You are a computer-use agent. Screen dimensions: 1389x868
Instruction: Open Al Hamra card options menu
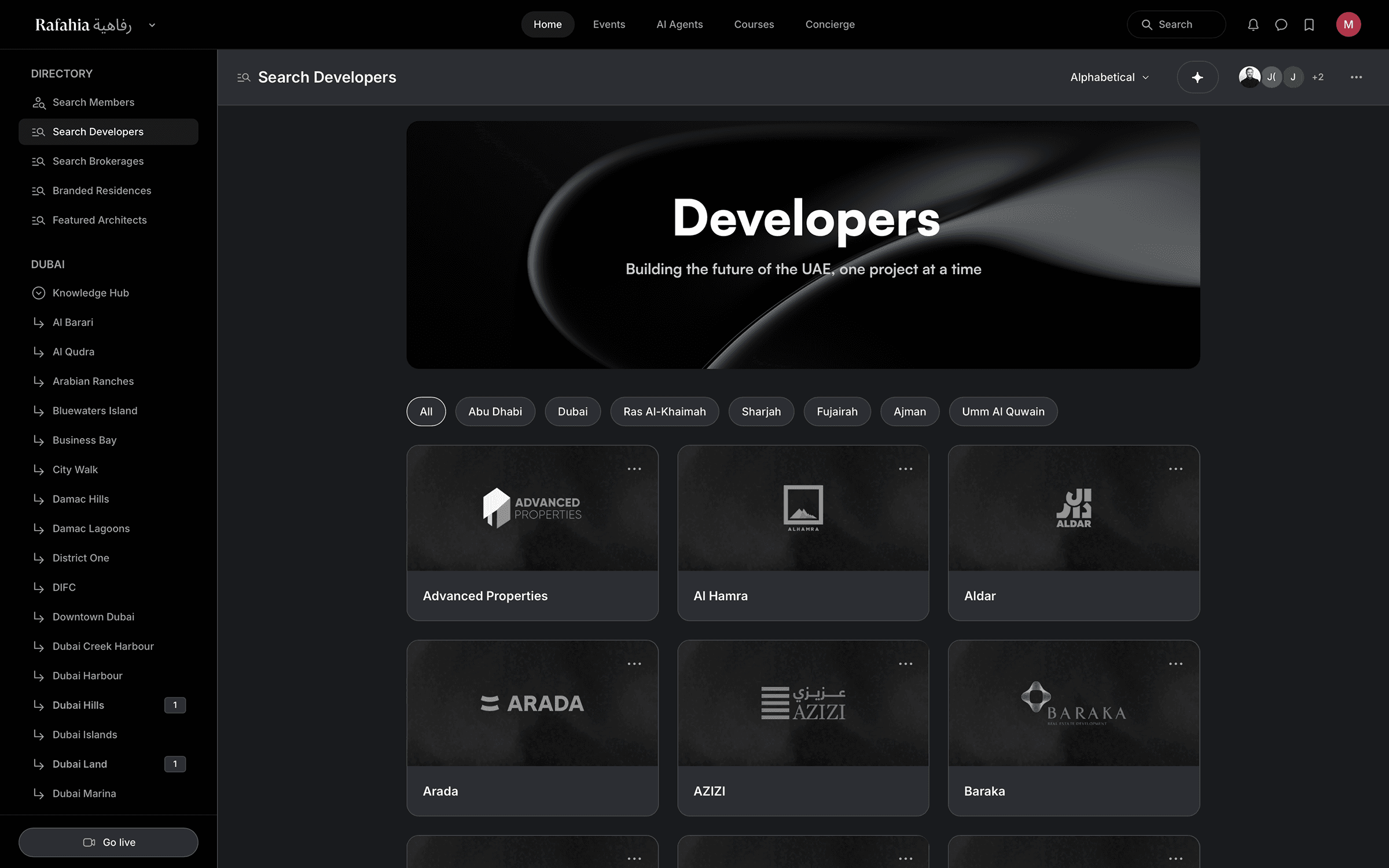pyautogui.click(x=905, y=469)
